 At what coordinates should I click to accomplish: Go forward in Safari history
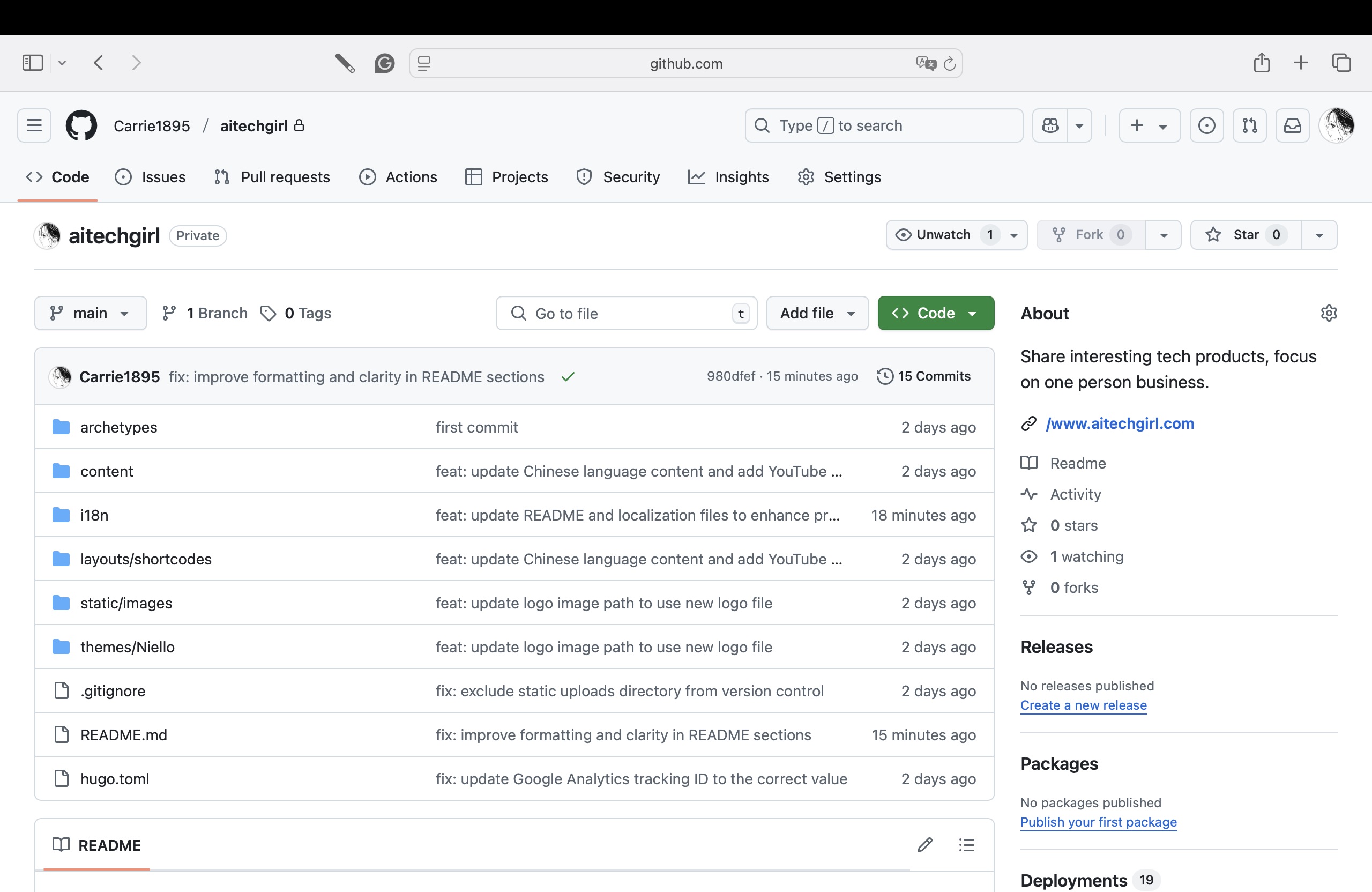[x=136, y=63]
